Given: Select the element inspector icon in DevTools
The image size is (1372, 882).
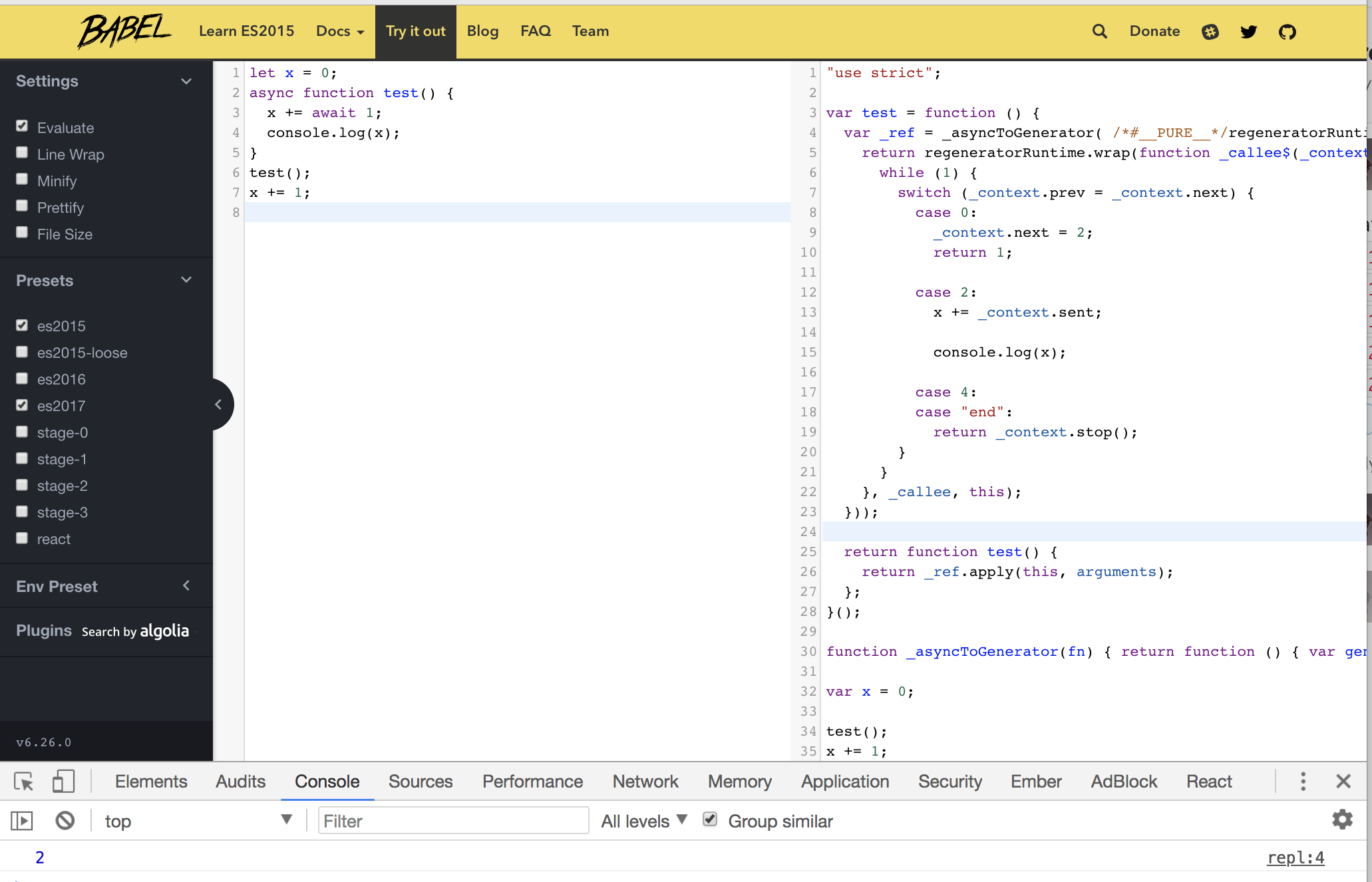Looking at the screenshot, I should [x=23, y=782].
